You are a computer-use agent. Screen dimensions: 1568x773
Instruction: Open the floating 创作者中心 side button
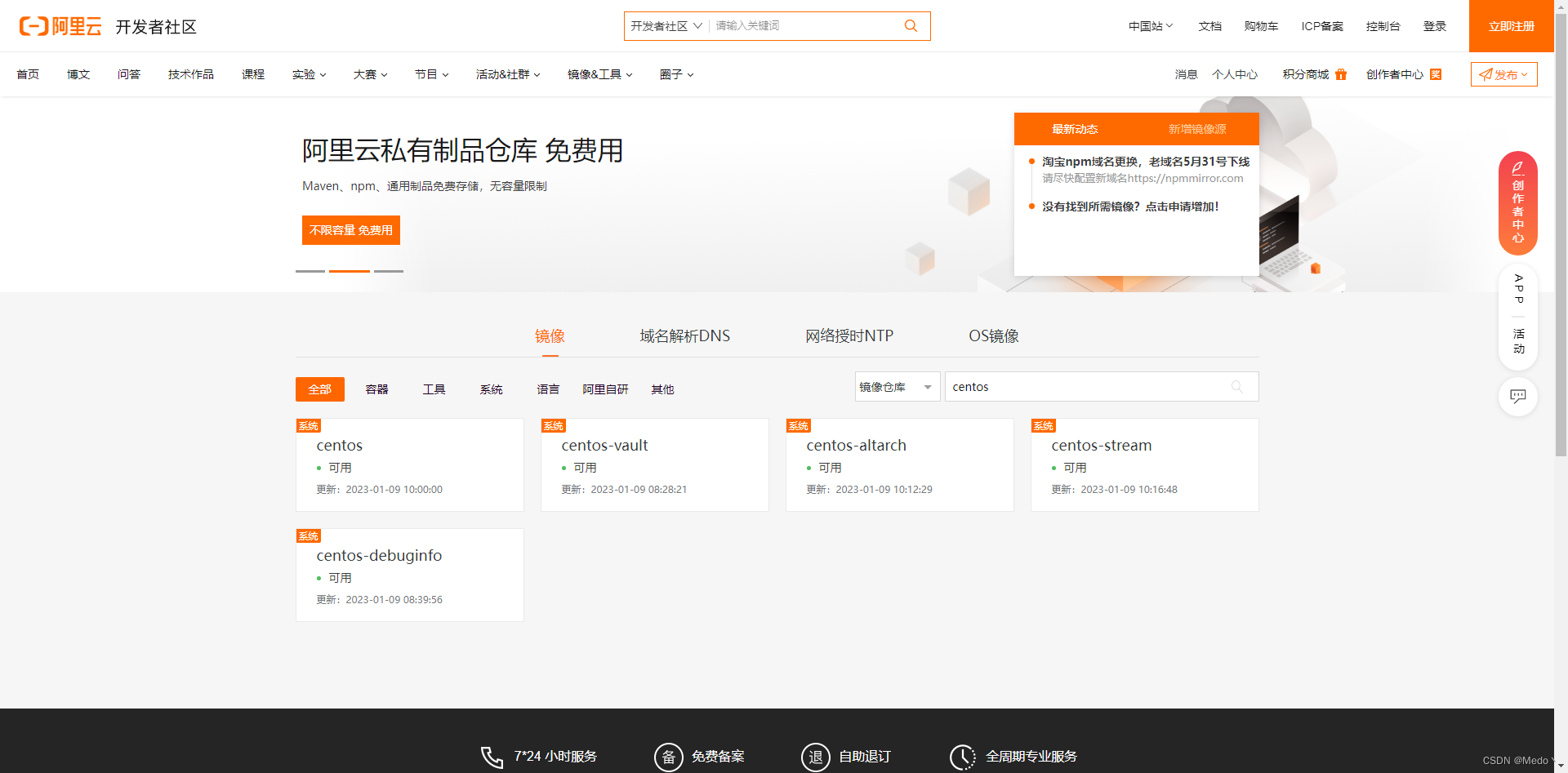1518,203
